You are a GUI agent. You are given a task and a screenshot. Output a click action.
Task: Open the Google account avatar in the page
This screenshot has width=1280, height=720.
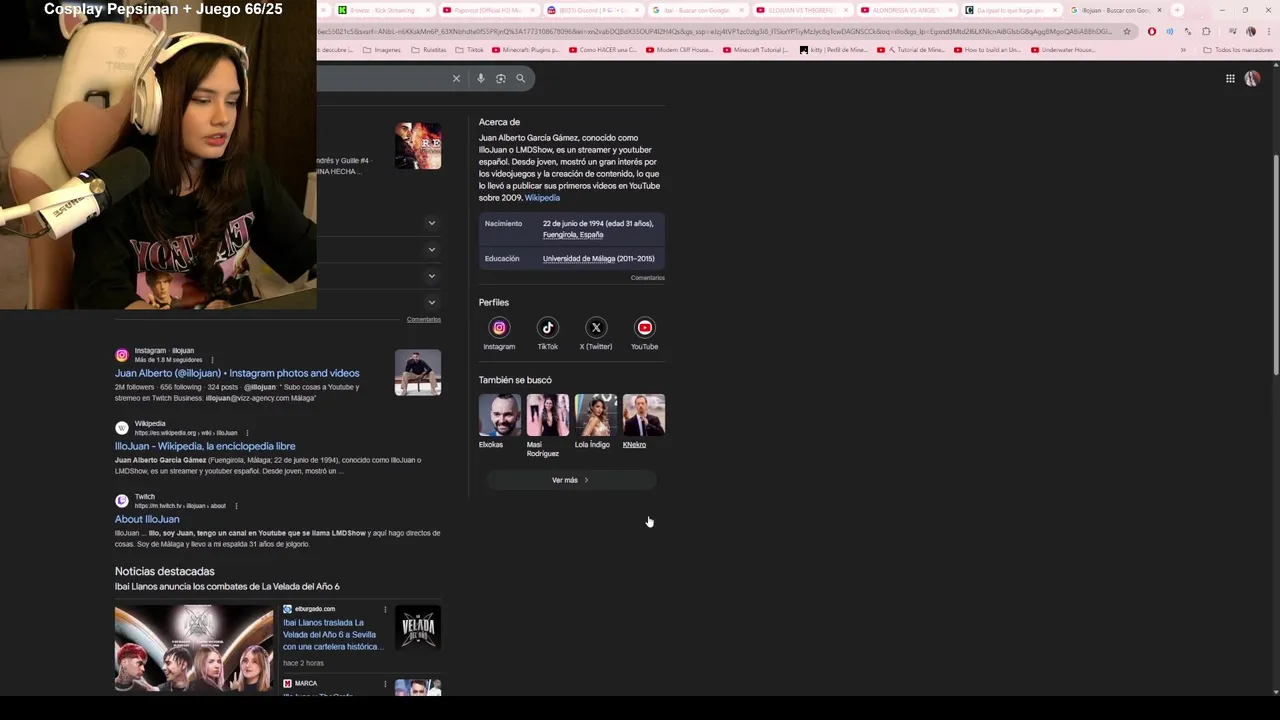tap(1252, 78)
